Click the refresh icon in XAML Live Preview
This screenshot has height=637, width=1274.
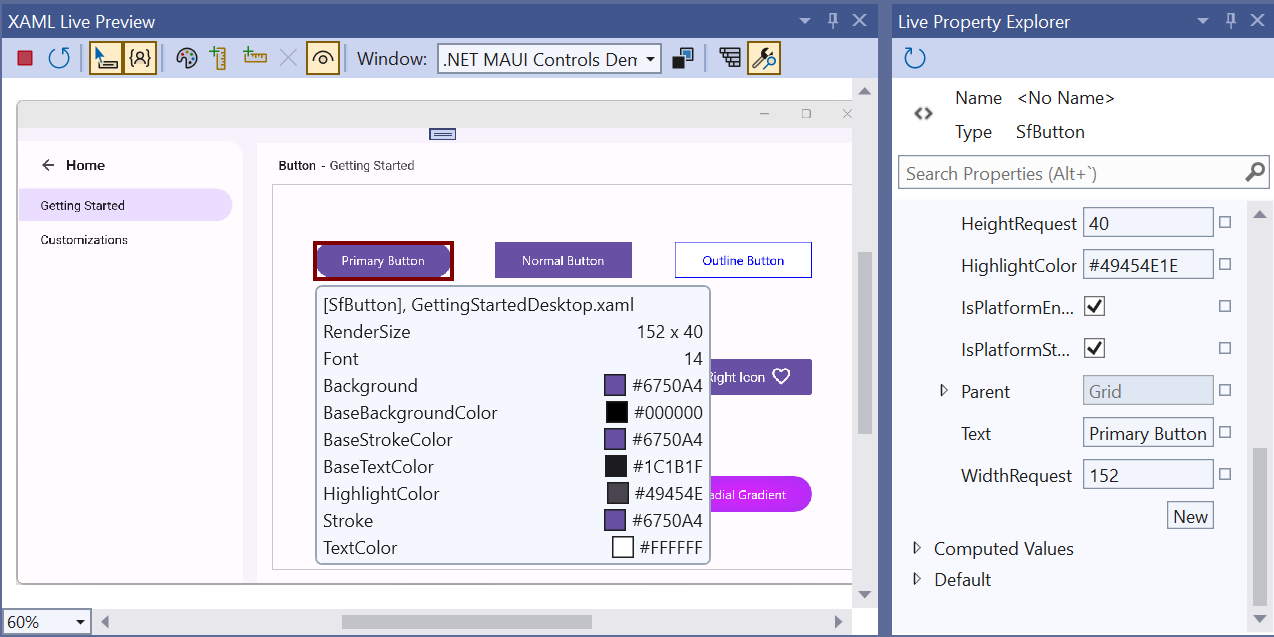(59, 59)
